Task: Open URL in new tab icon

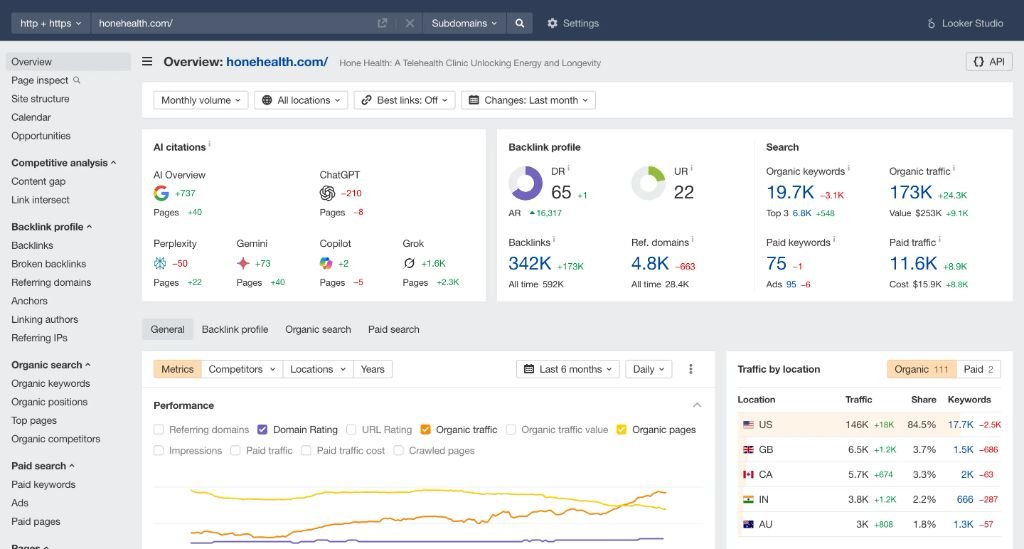Action: point(382,24)
